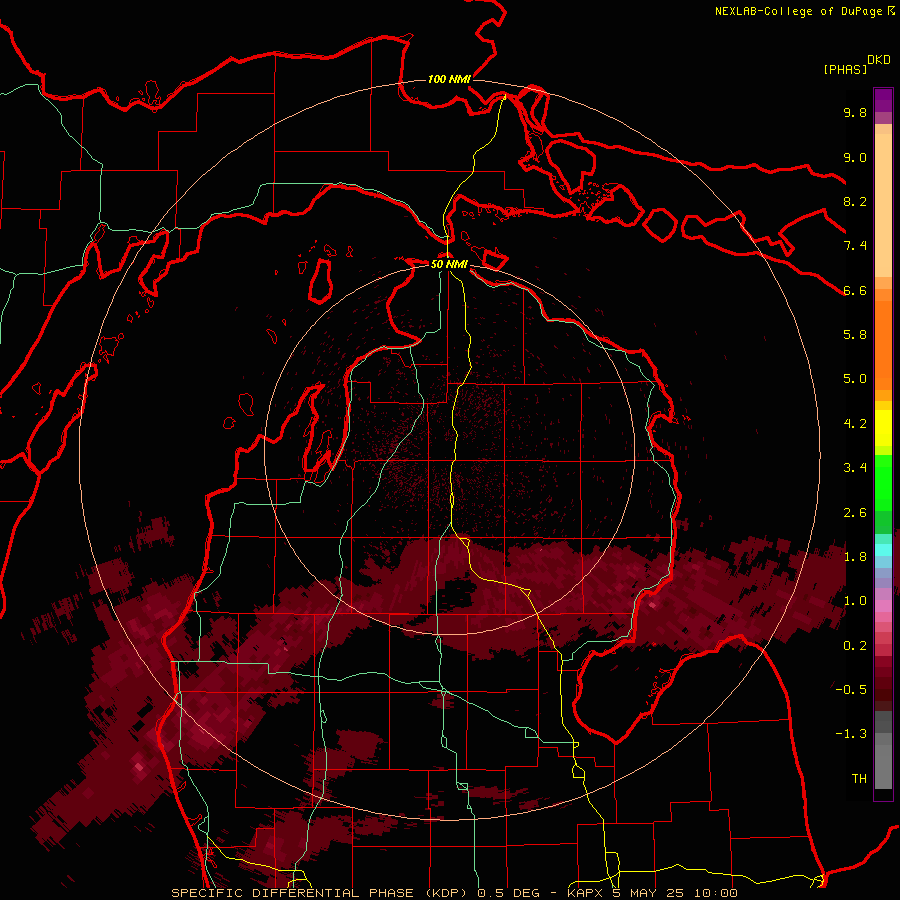Click the 6.6 scale value
The image size is (900, 900).
click(855, 290)
